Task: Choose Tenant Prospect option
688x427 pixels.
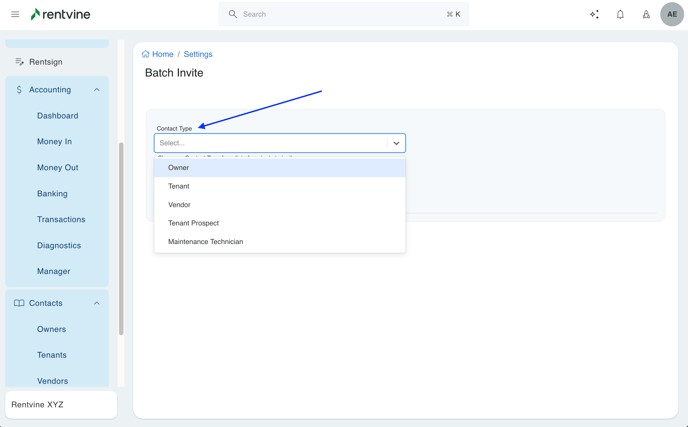Action: pos(193,223)
